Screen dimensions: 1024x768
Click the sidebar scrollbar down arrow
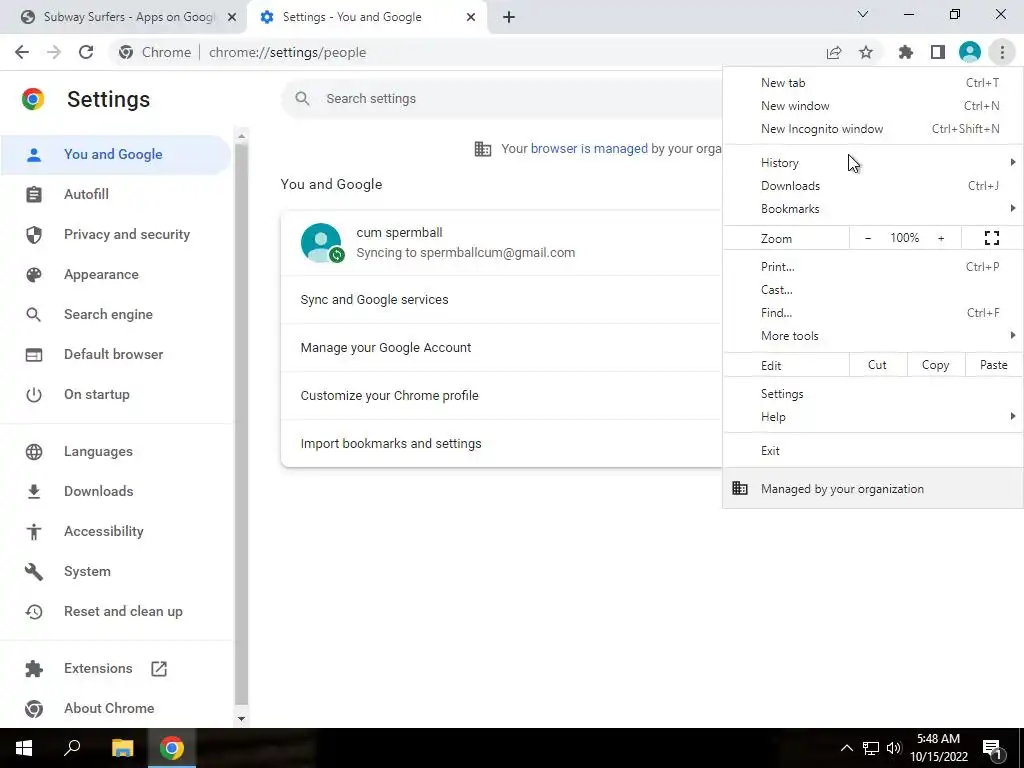click(x=241, y=719)
